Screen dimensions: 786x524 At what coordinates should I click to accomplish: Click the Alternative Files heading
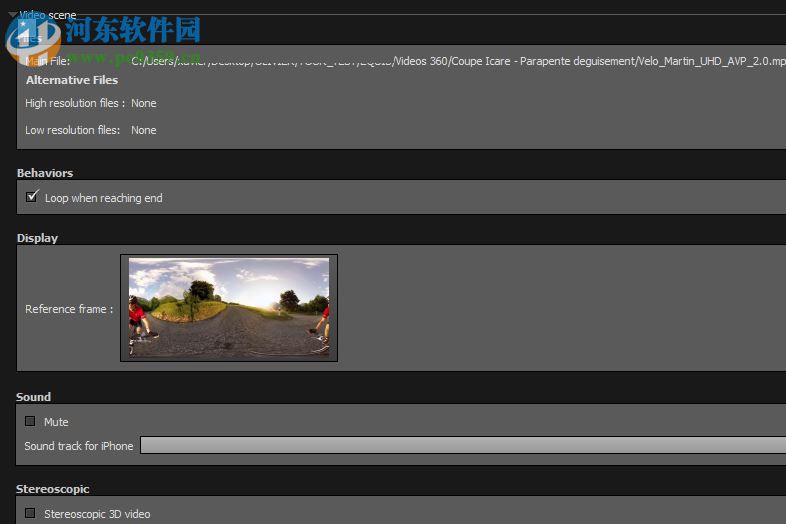(x=72, y=80)
